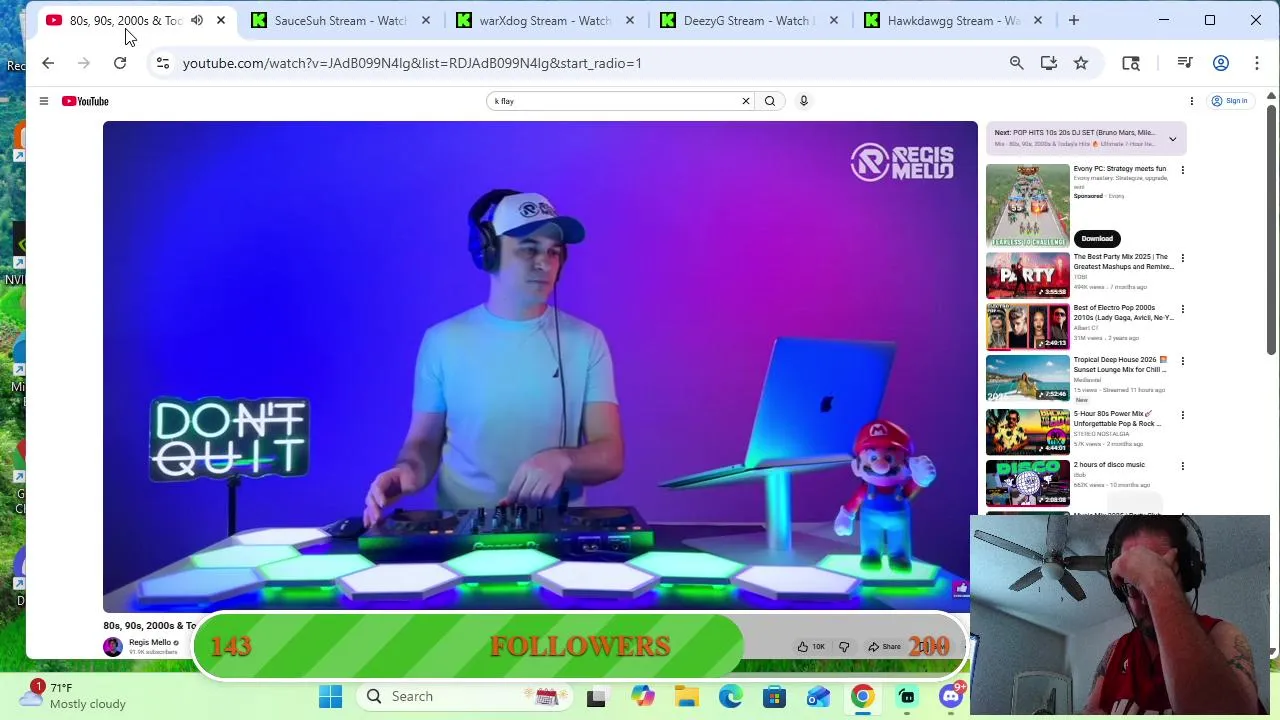Close the 80s, 90s, 2000s YouTube tab

coord(221,20)
